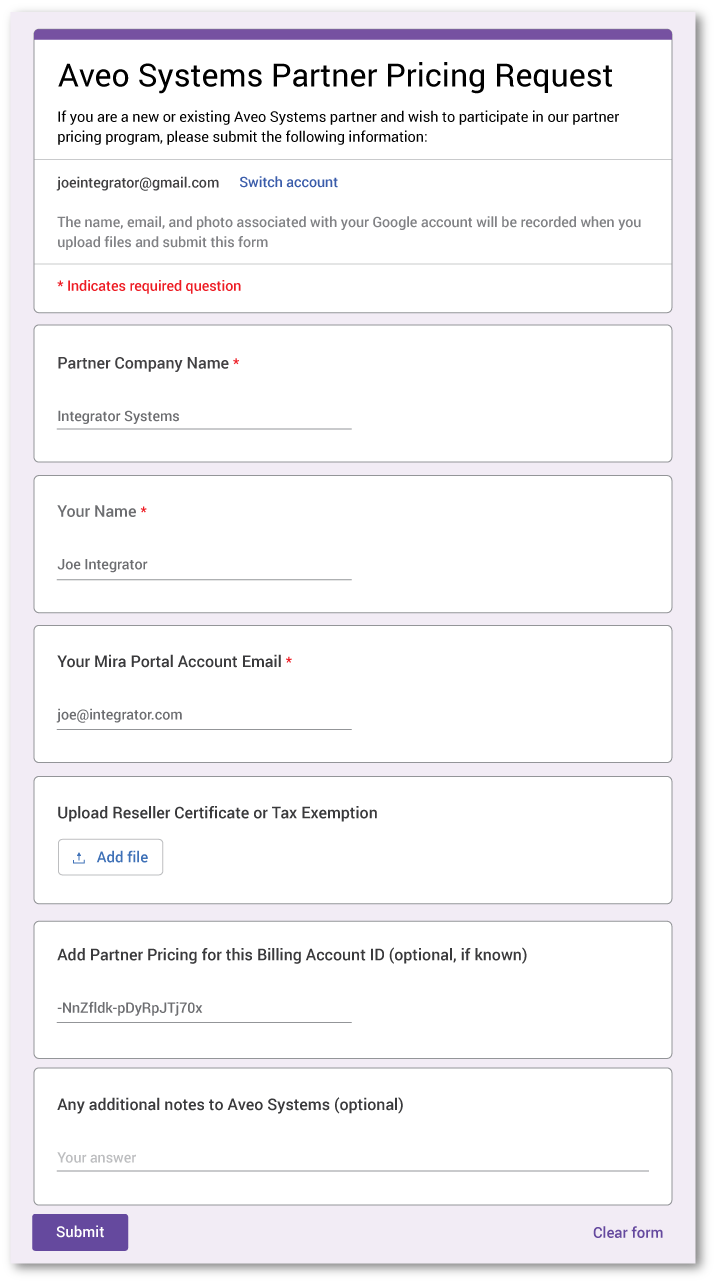Click the Partner Company Name question label
This screenshot has height=1282, width=715.
tap(143, 363)
